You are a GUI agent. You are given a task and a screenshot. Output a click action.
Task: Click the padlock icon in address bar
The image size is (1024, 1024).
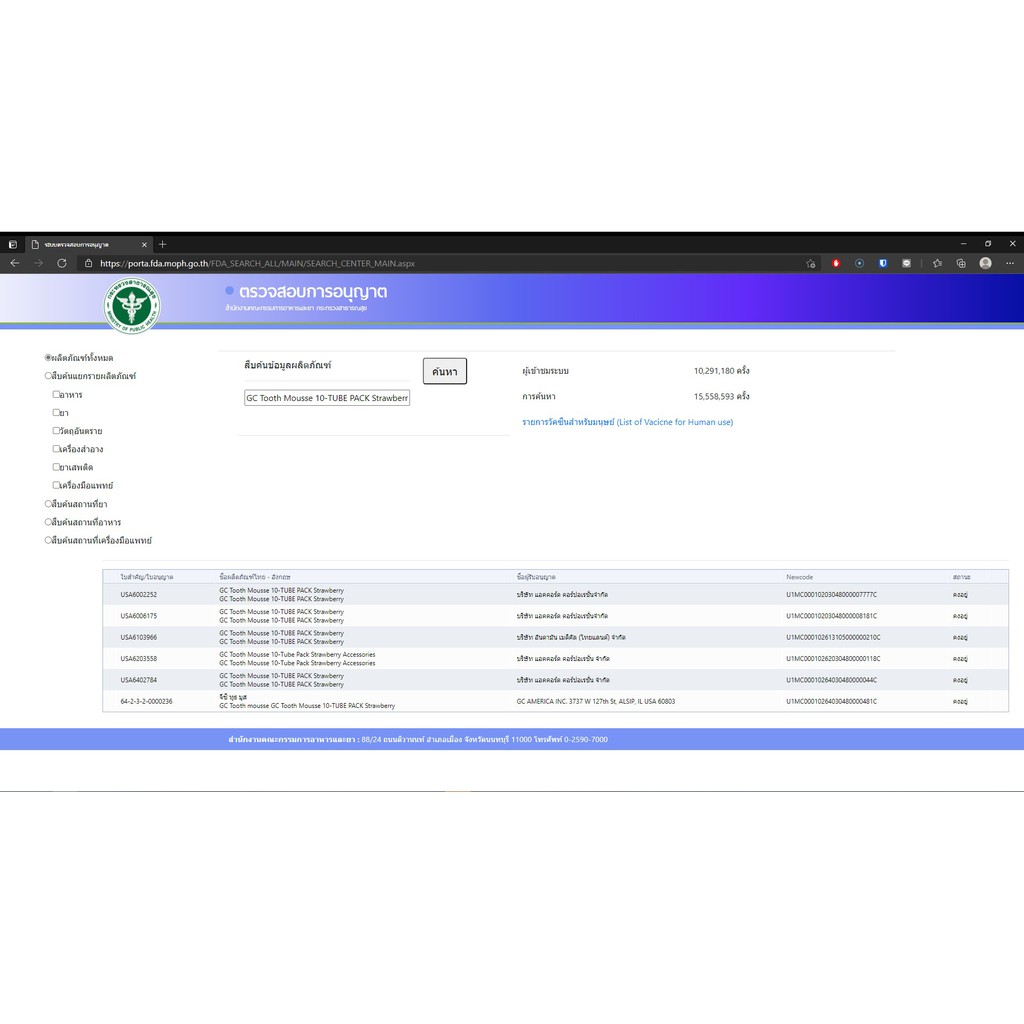(x=89, y=264)
